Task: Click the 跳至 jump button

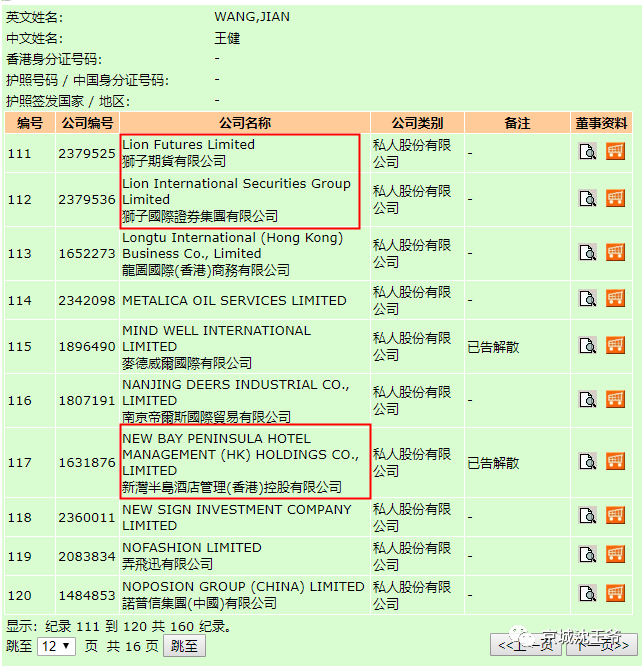Action: click(184, 646)
